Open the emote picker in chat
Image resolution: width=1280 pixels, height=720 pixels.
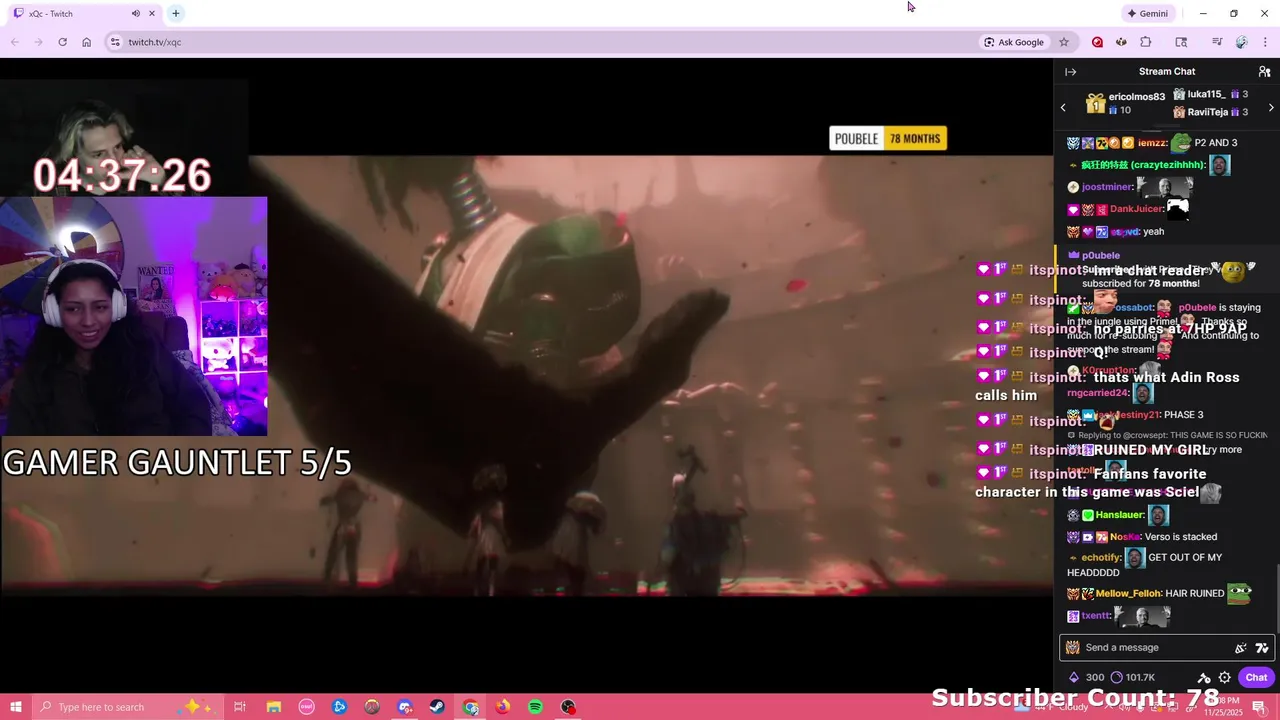(1261, 648)
